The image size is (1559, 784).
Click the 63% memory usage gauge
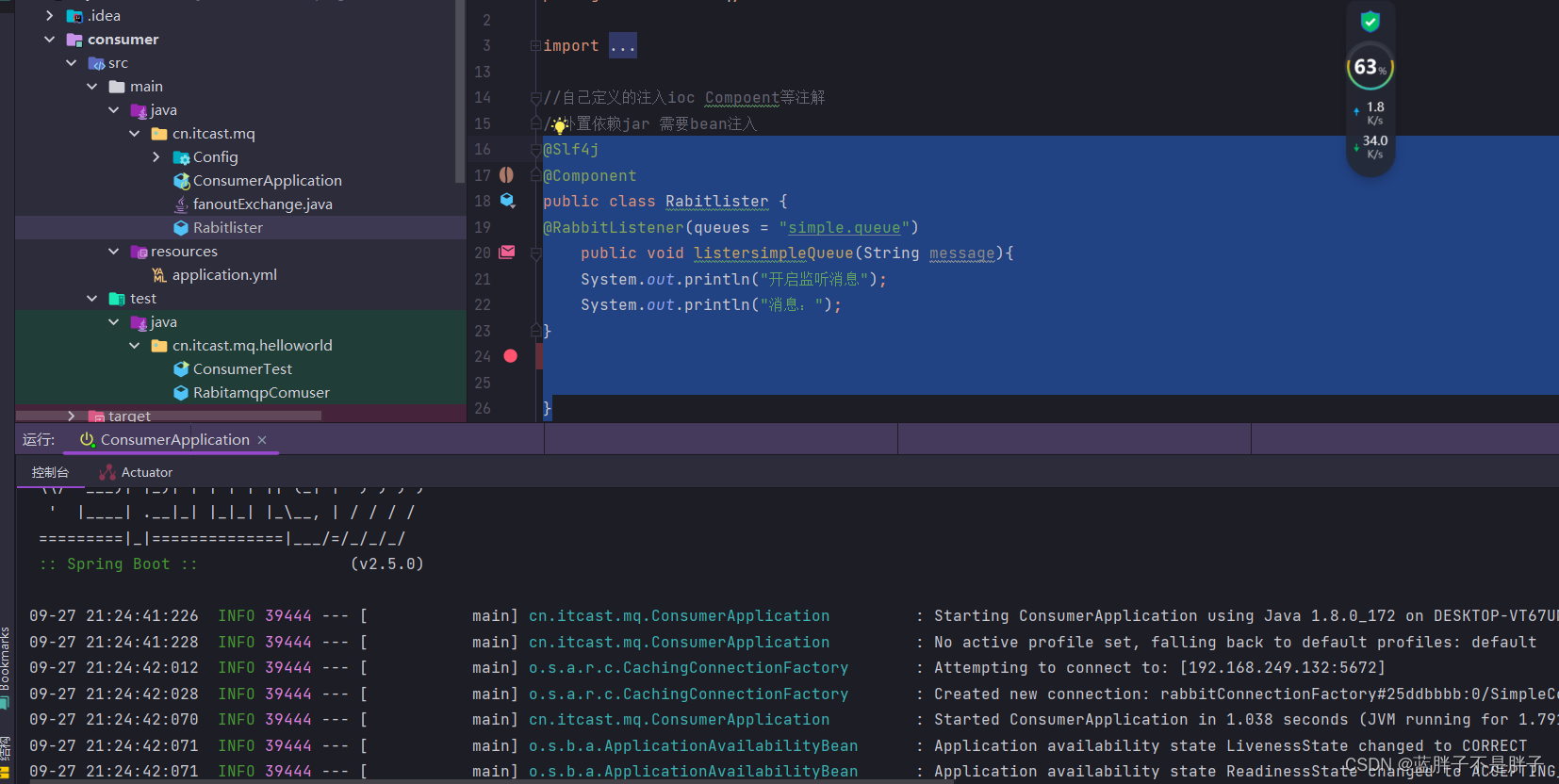tap(1370, 67)
